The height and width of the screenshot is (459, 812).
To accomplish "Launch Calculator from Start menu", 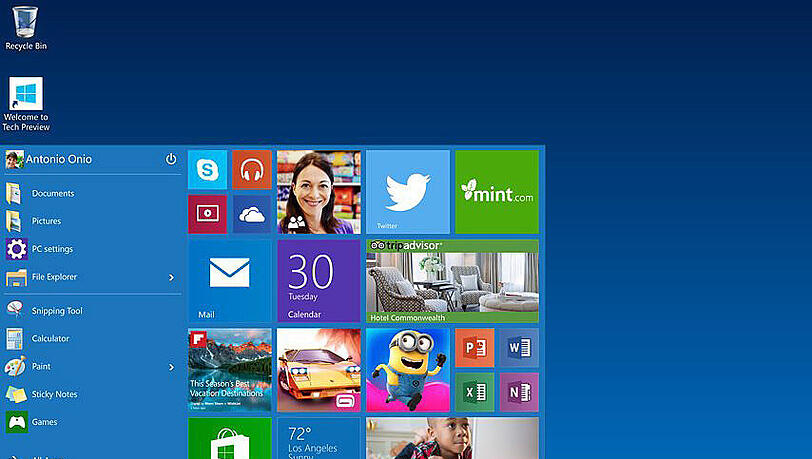I will click(x=93, y=338).
